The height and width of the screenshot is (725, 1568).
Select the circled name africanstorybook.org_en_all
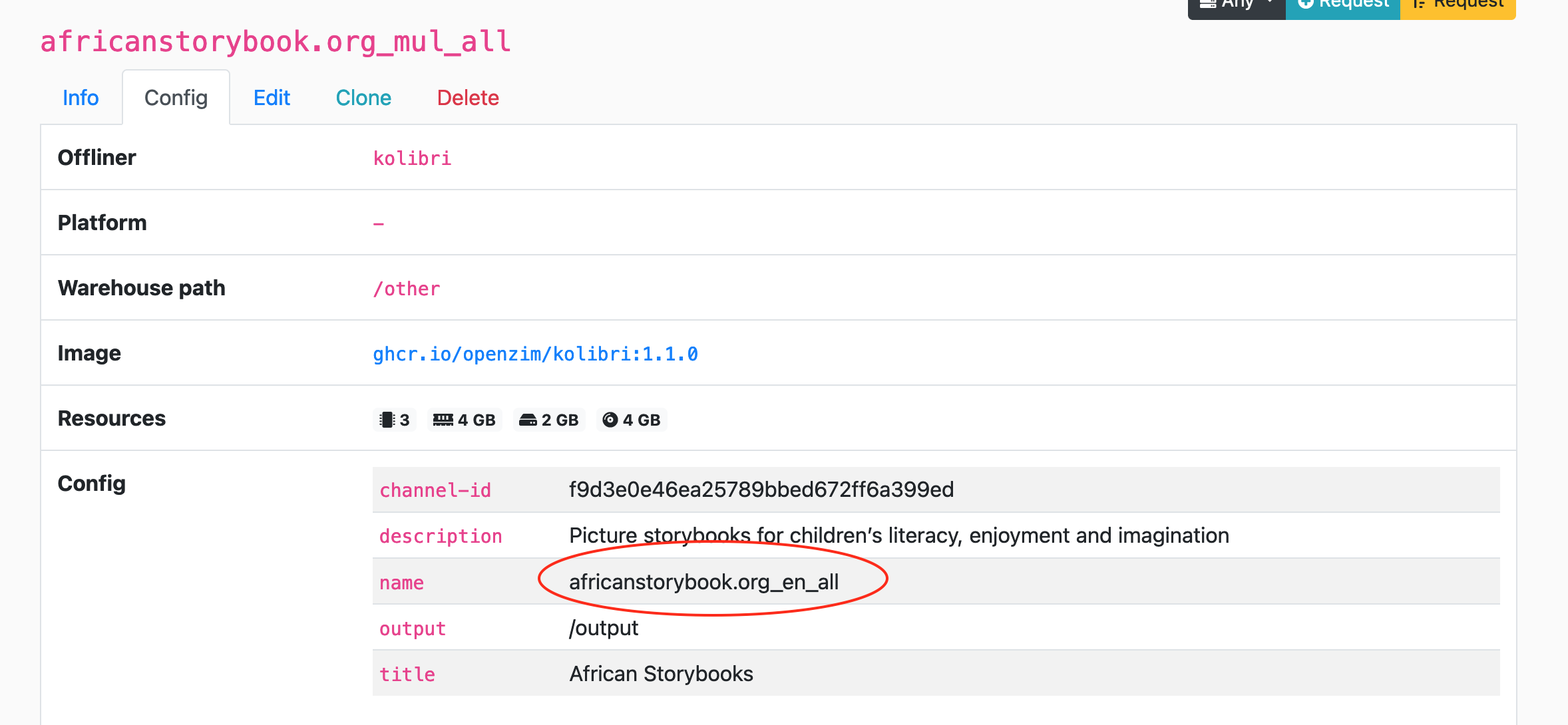[x=705, y=581]
